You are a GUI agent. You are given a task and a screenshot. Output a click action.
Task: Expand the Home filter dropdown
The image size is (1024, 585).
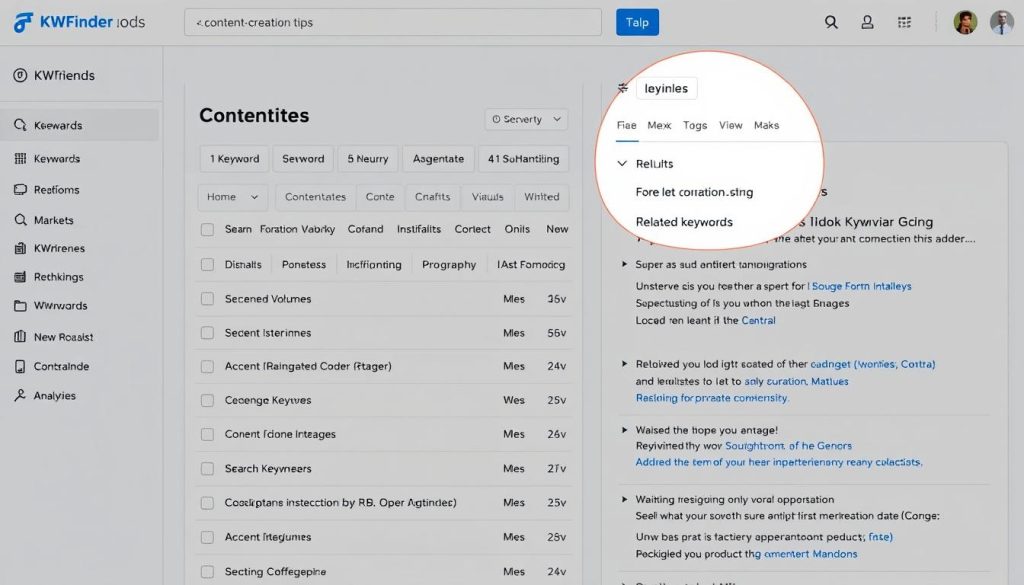(x=231, y=197)
